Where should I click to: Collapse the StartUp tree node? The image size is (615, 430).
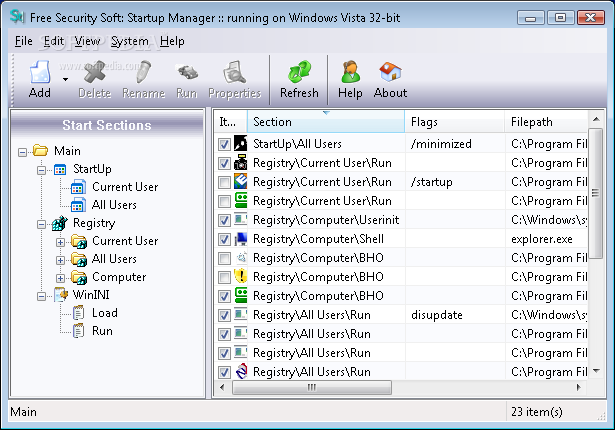coord(42,170)
